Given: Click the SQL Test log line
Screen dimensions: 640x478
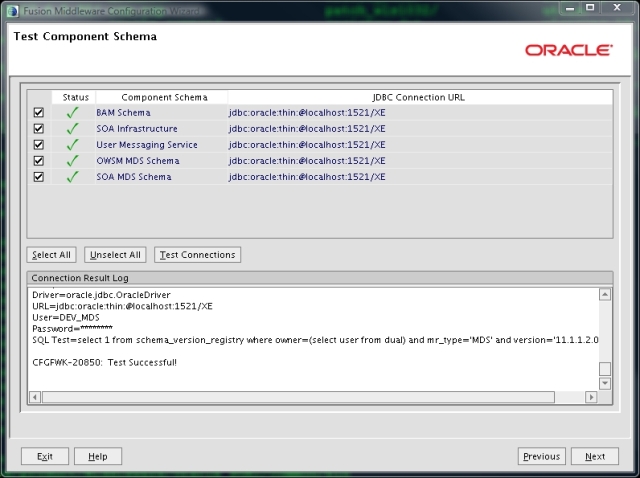Looking at the screenshot, I should pos(315,340).
